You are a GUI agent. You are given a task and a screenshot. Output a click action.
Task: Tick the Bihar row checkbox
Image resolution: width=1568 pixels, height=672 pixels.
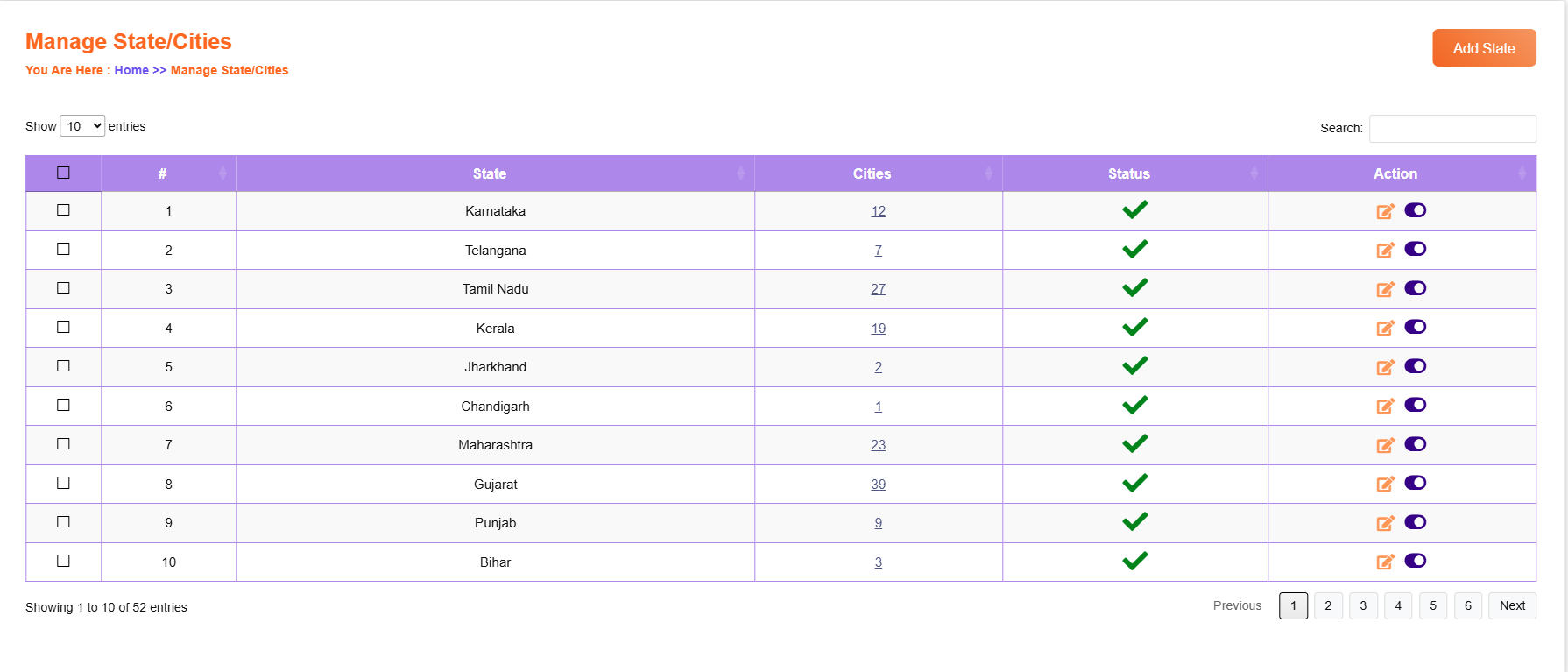click(x=63, y=561)
